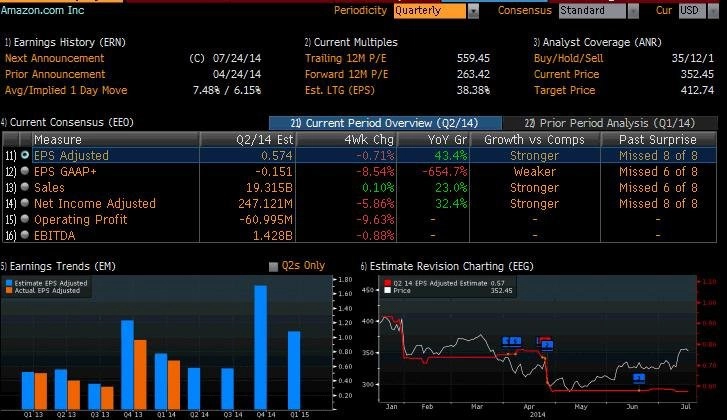Click orange Actual EPS Adjusted legend swatch
This screenshot has width=727, height=420.
point(9,291)
